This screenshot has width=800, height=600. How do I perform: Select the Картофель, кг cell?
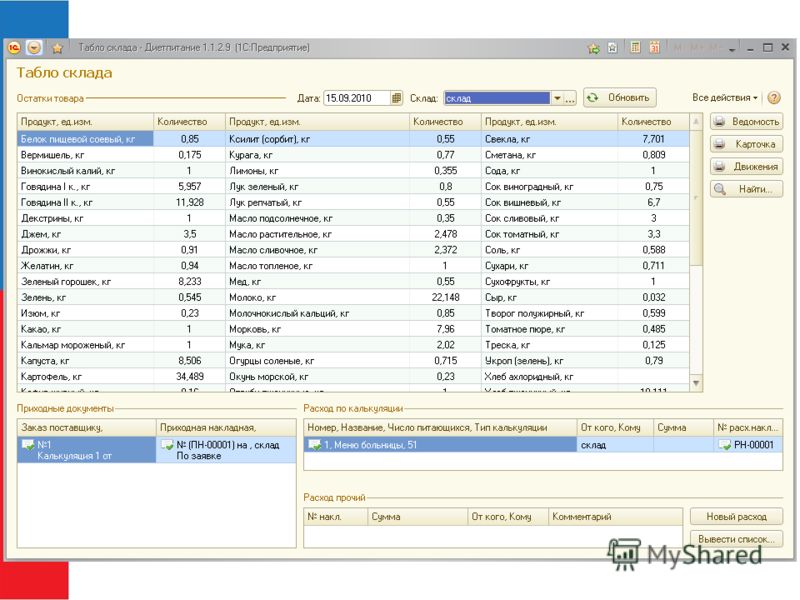[x=85, y=377]
